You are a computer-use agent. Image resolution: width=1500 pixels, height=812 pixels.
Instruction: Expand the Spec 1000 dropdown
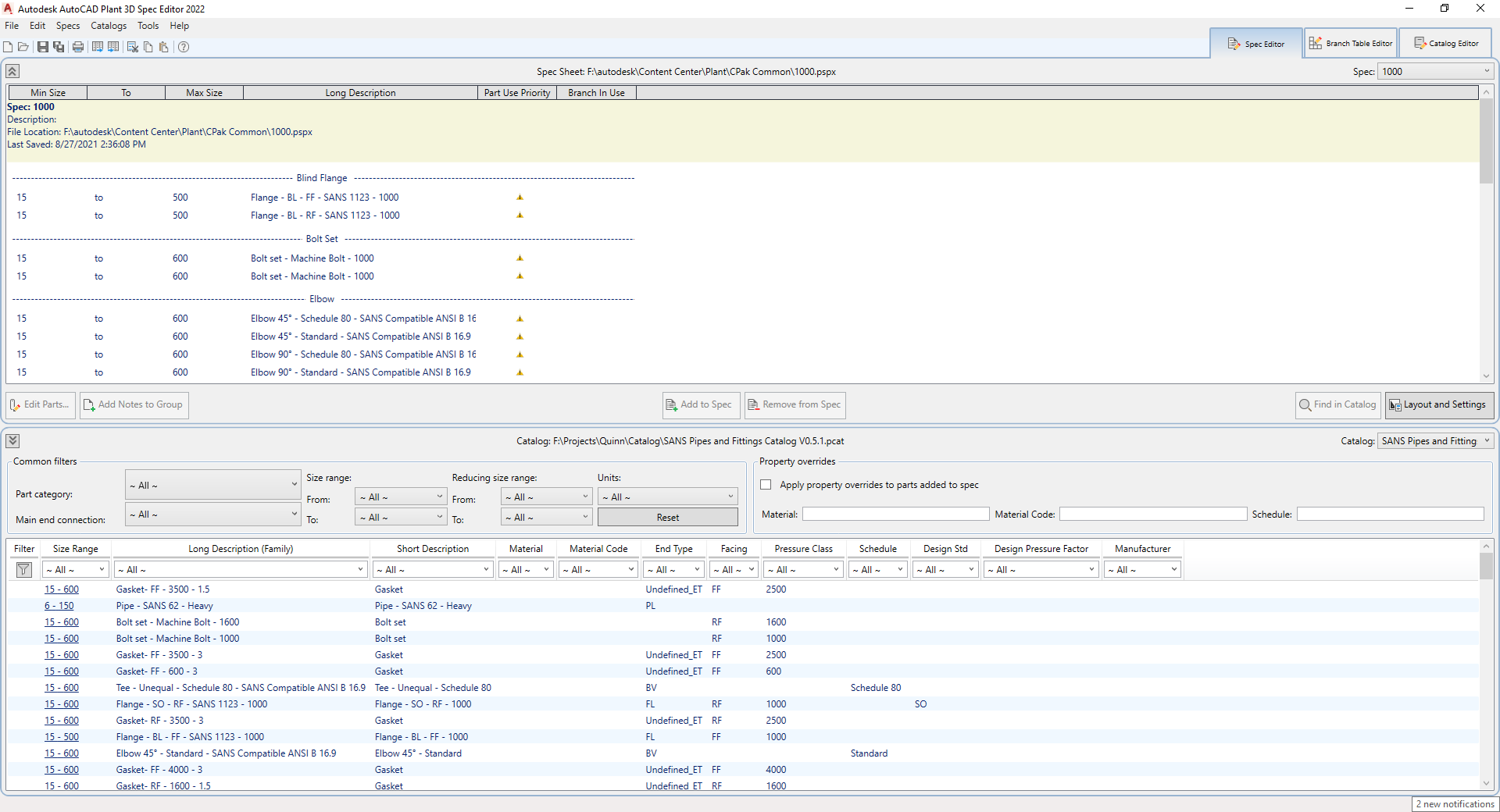tap(1486, 72)
